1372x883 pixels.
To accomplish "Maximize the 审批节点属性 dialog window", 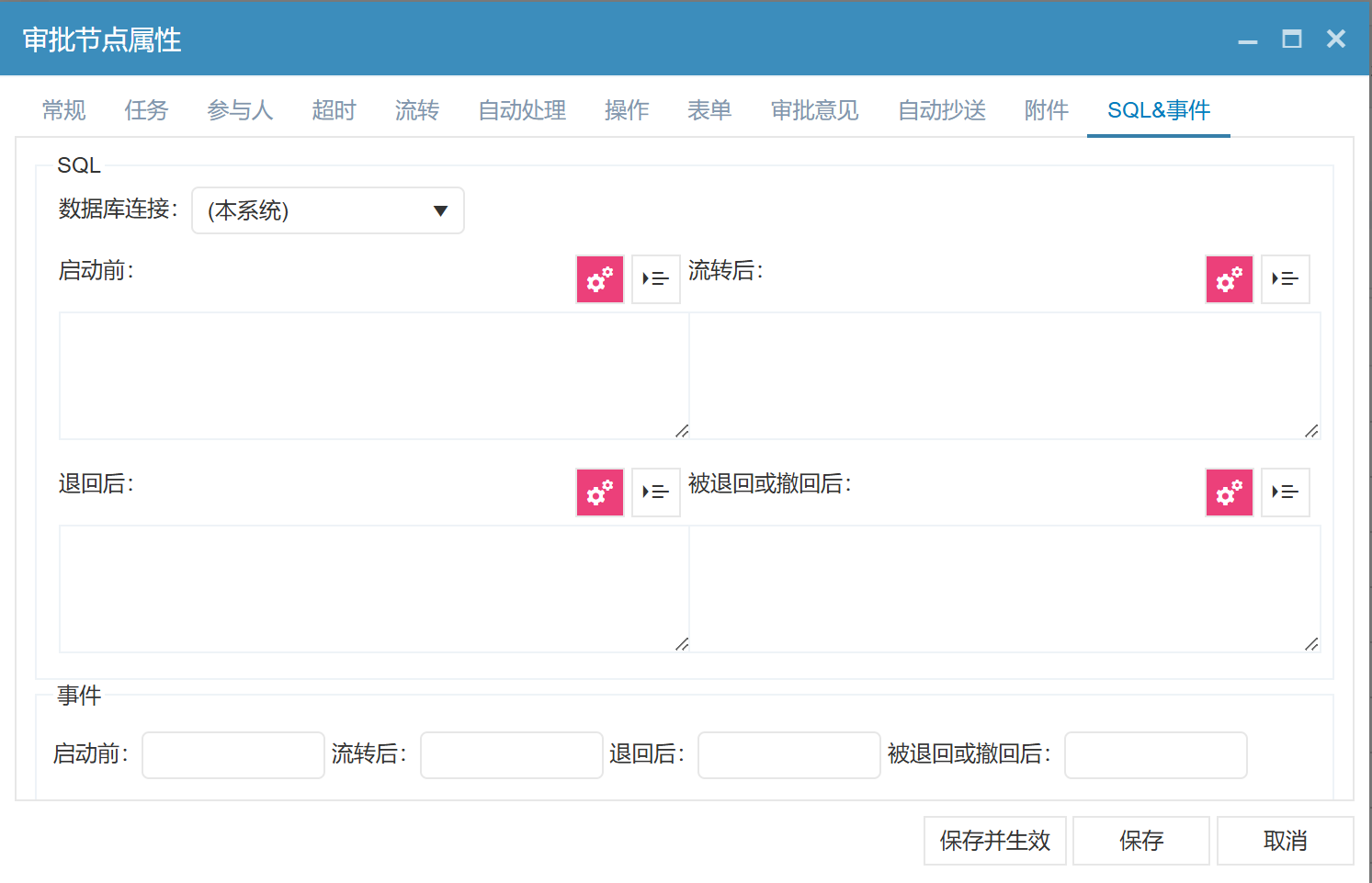I will [1291, 39].
